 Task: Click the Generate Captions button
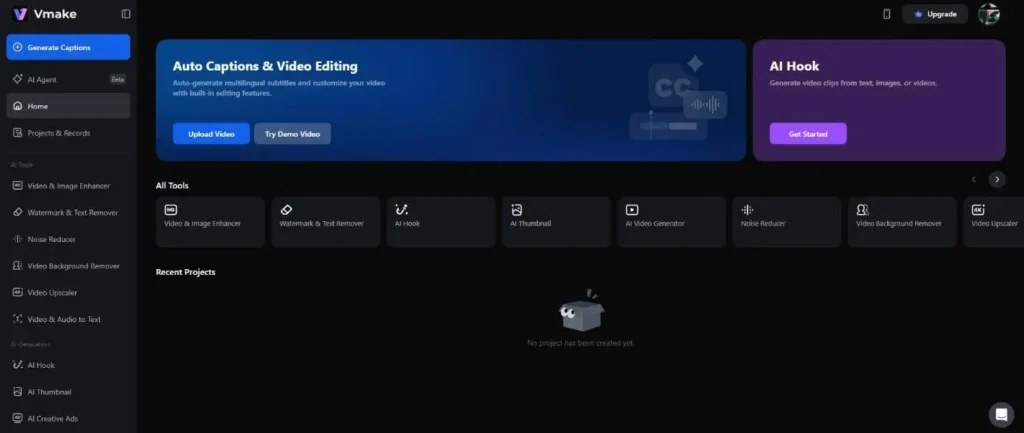click(x=68, y=47)
